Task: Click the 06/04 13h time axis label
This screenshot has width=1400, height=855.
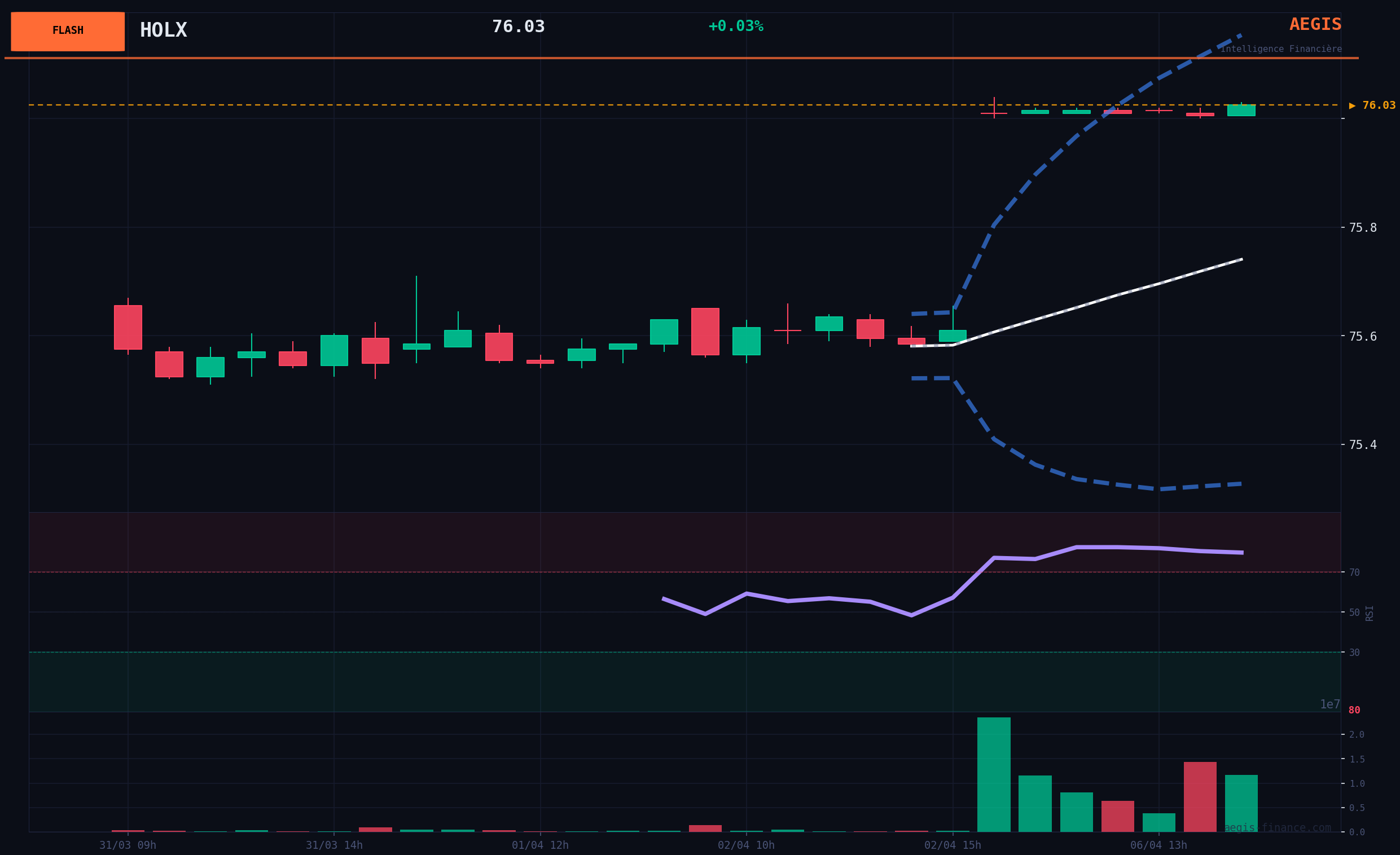Action: tap(1158, 845)
